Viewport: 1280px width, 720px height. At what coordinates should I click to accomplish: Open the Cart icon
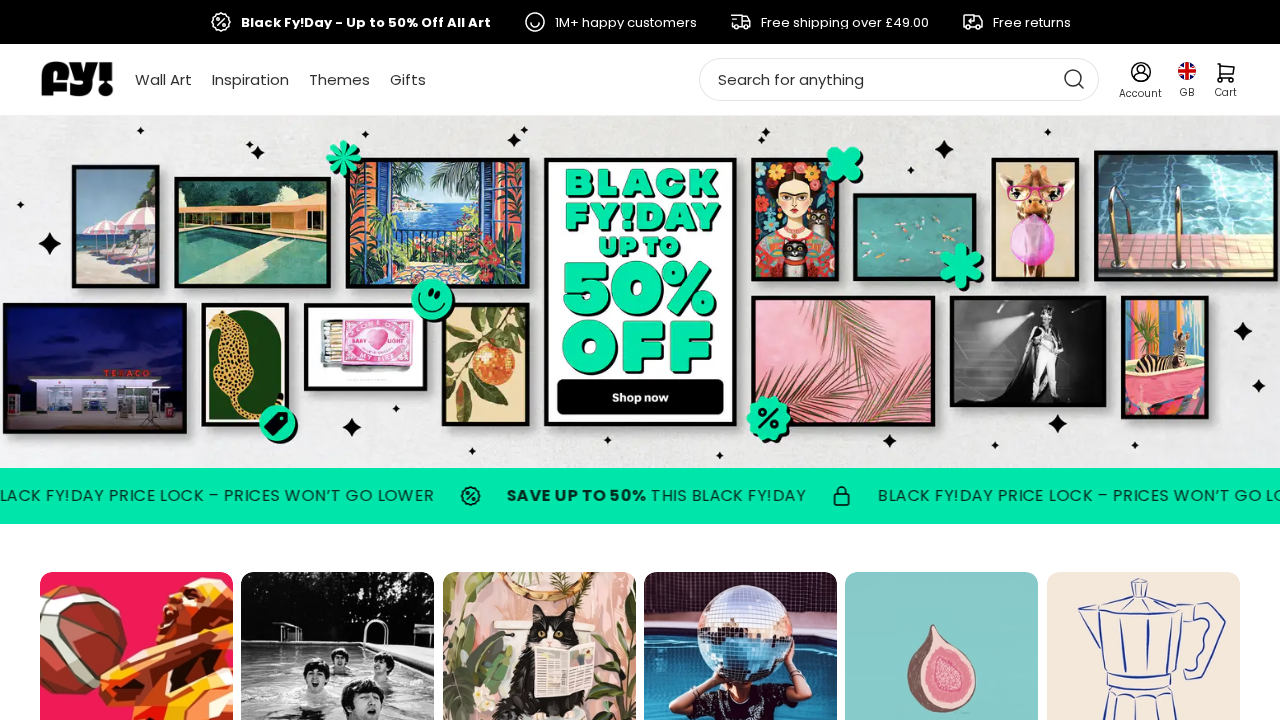point(1225,80)
